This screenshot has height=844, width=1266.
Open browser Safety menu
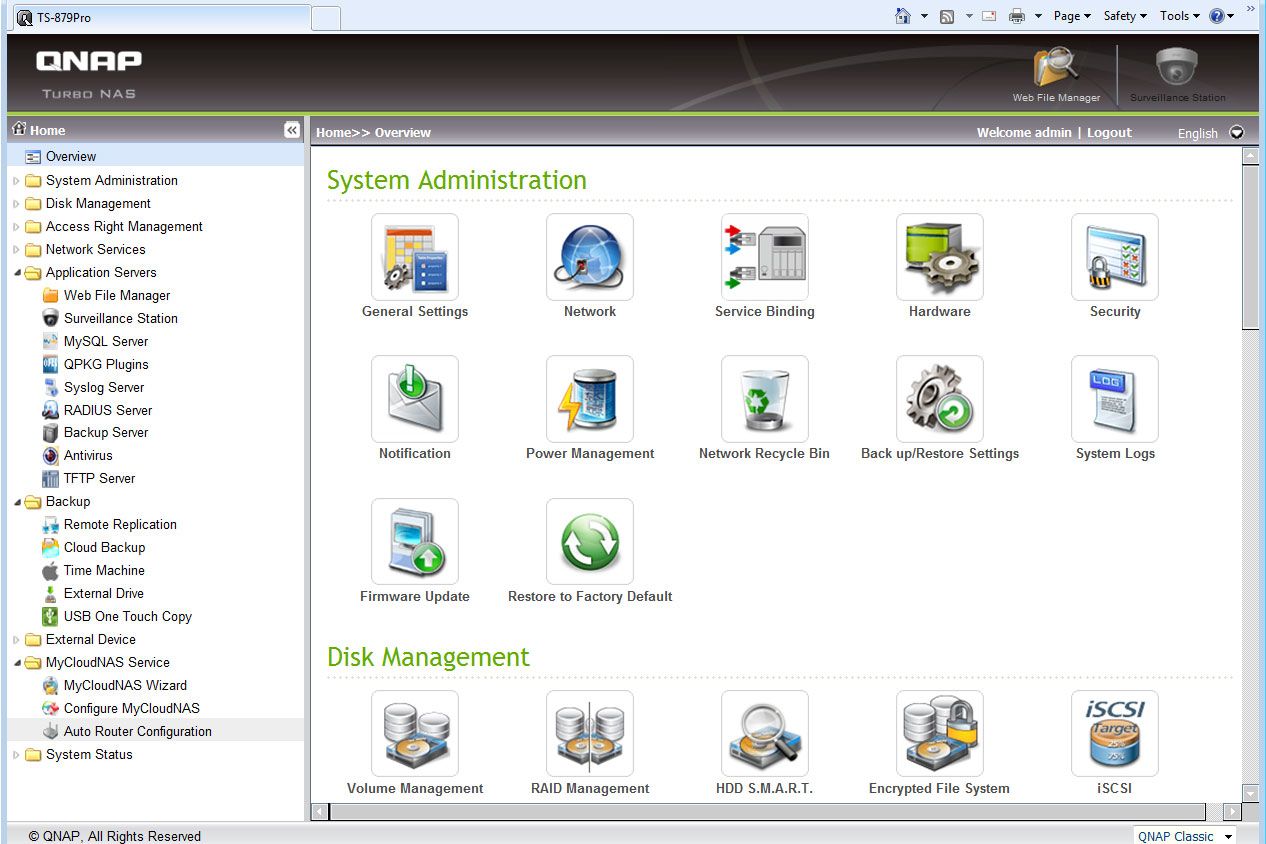[x=1125, y=16]
